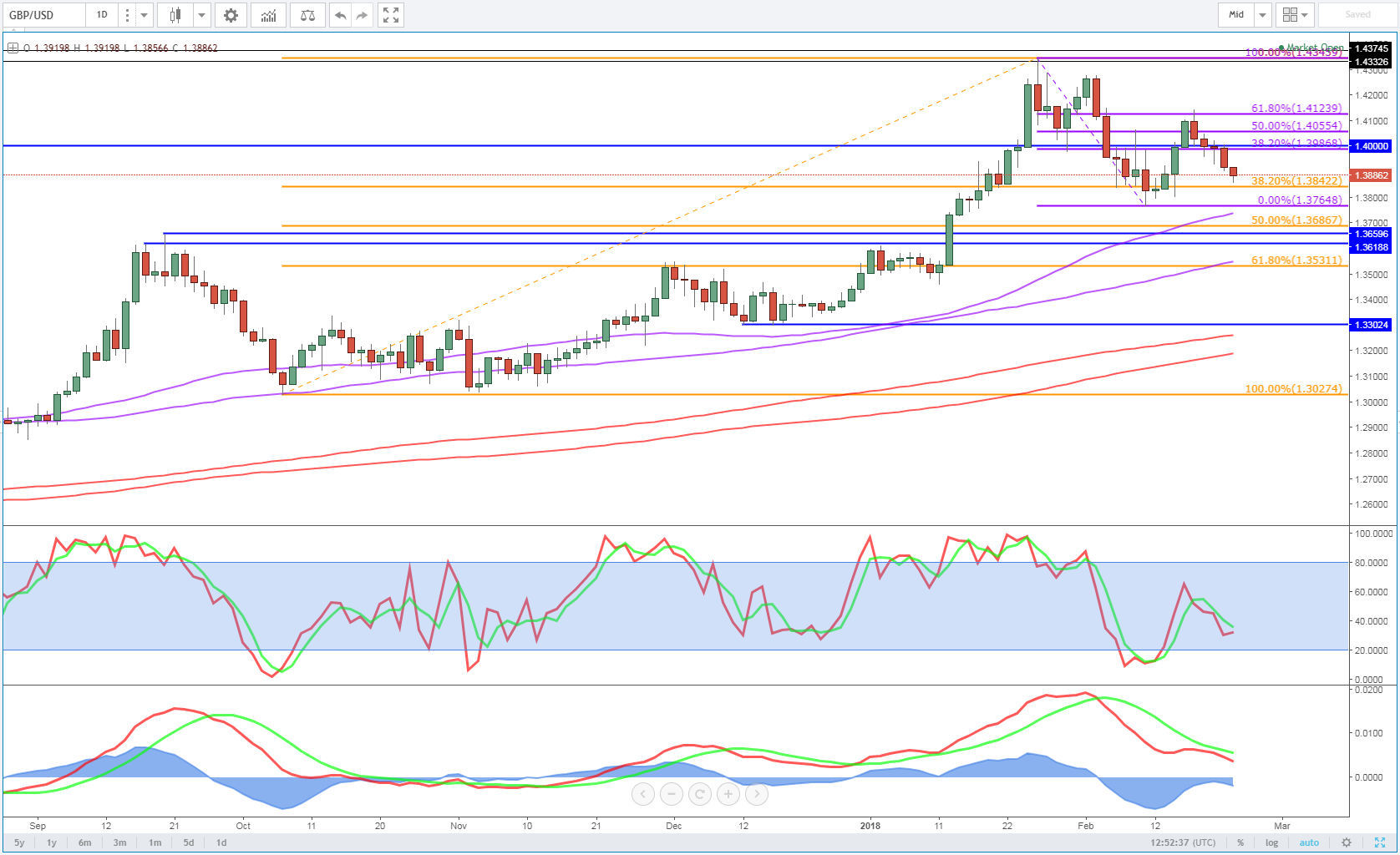
Task: Toggle the auto scale option
Action: (x=1309, y=842)
